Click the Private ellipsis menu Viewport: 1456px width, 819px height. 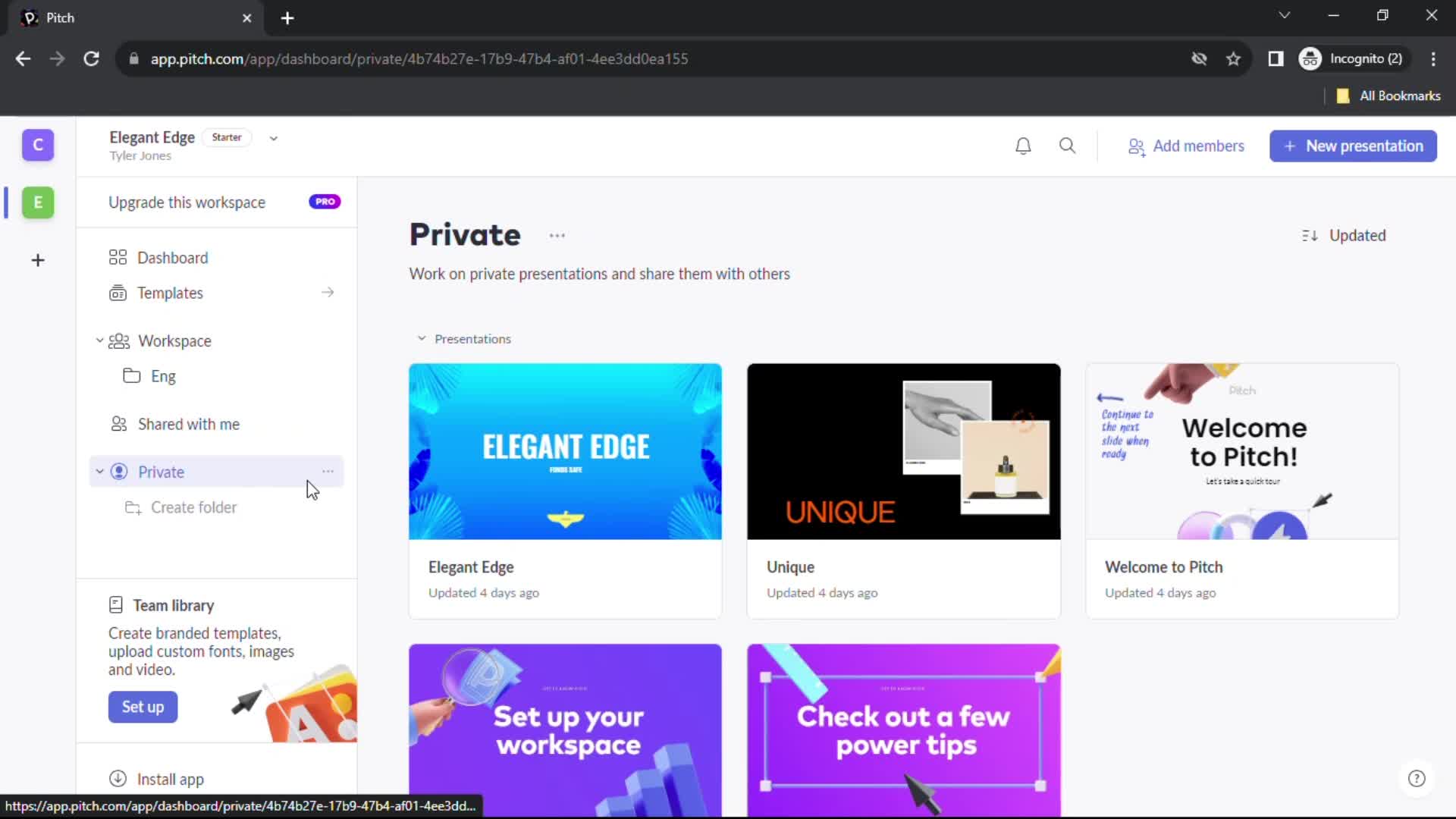coord(327,471)
